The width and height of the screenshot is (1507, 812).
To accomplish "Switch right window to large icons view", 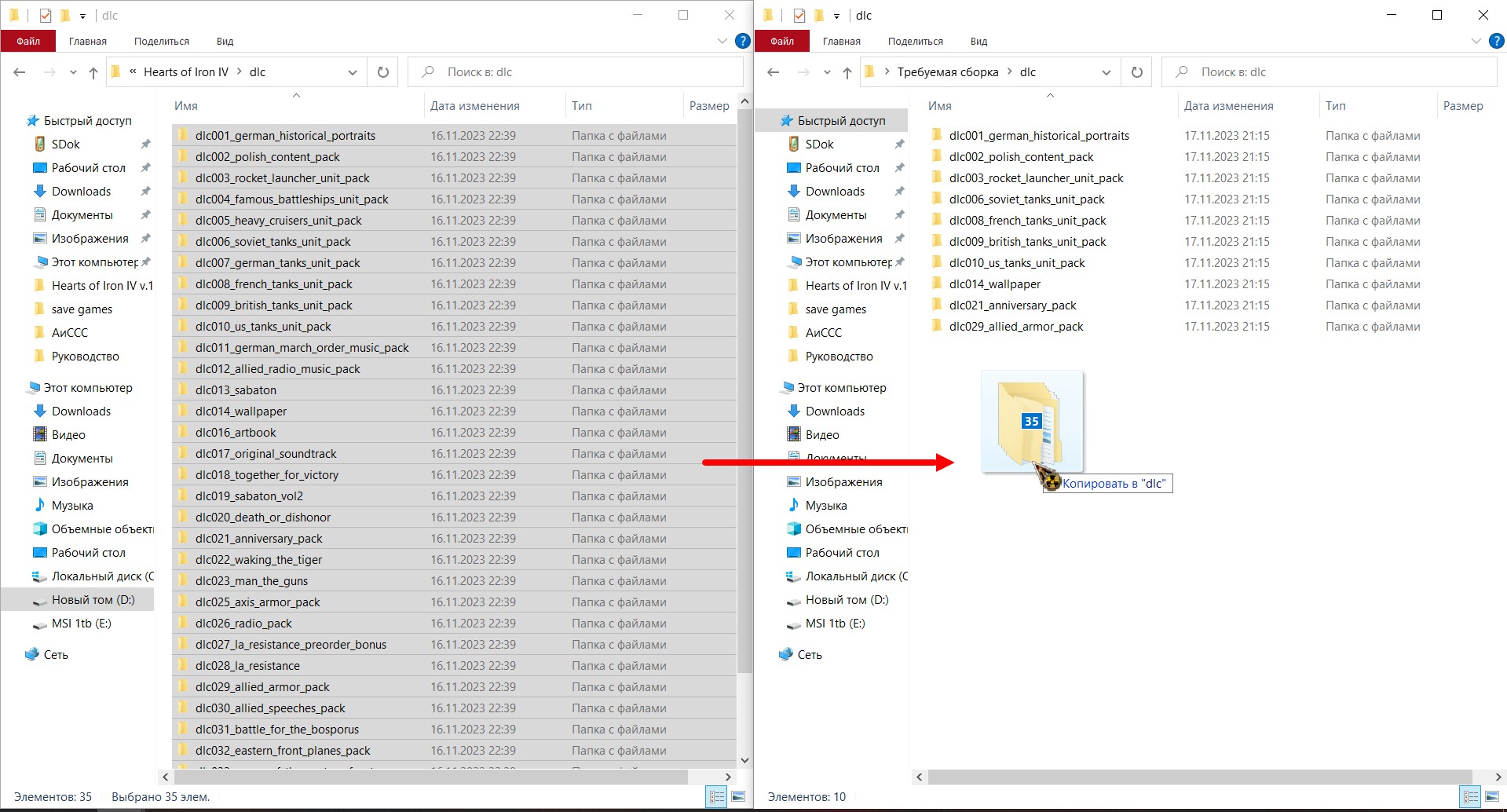I will (1492, 796).
